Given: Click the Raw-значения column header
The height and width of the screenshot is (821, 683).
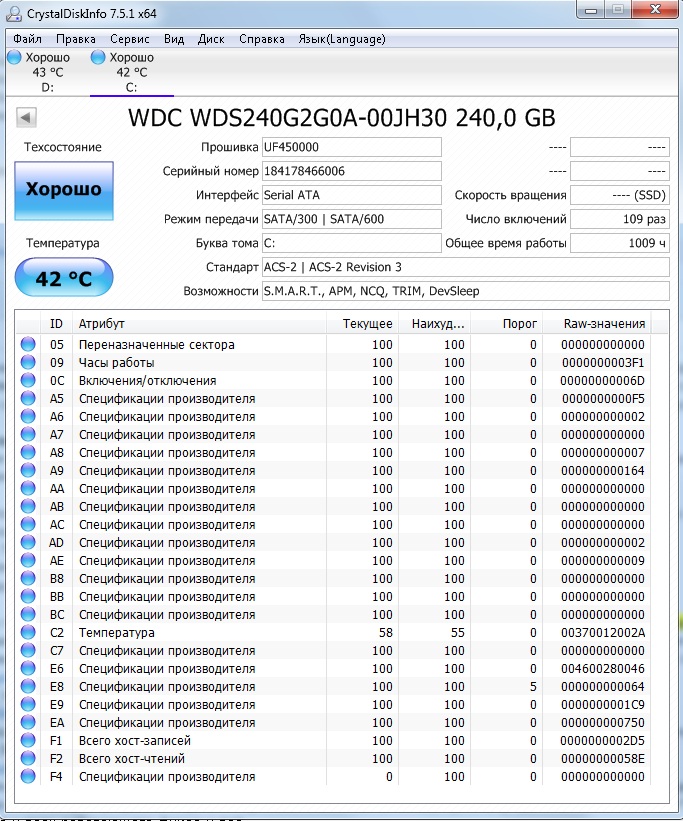Looking at the screenshot, I should 597,324.
